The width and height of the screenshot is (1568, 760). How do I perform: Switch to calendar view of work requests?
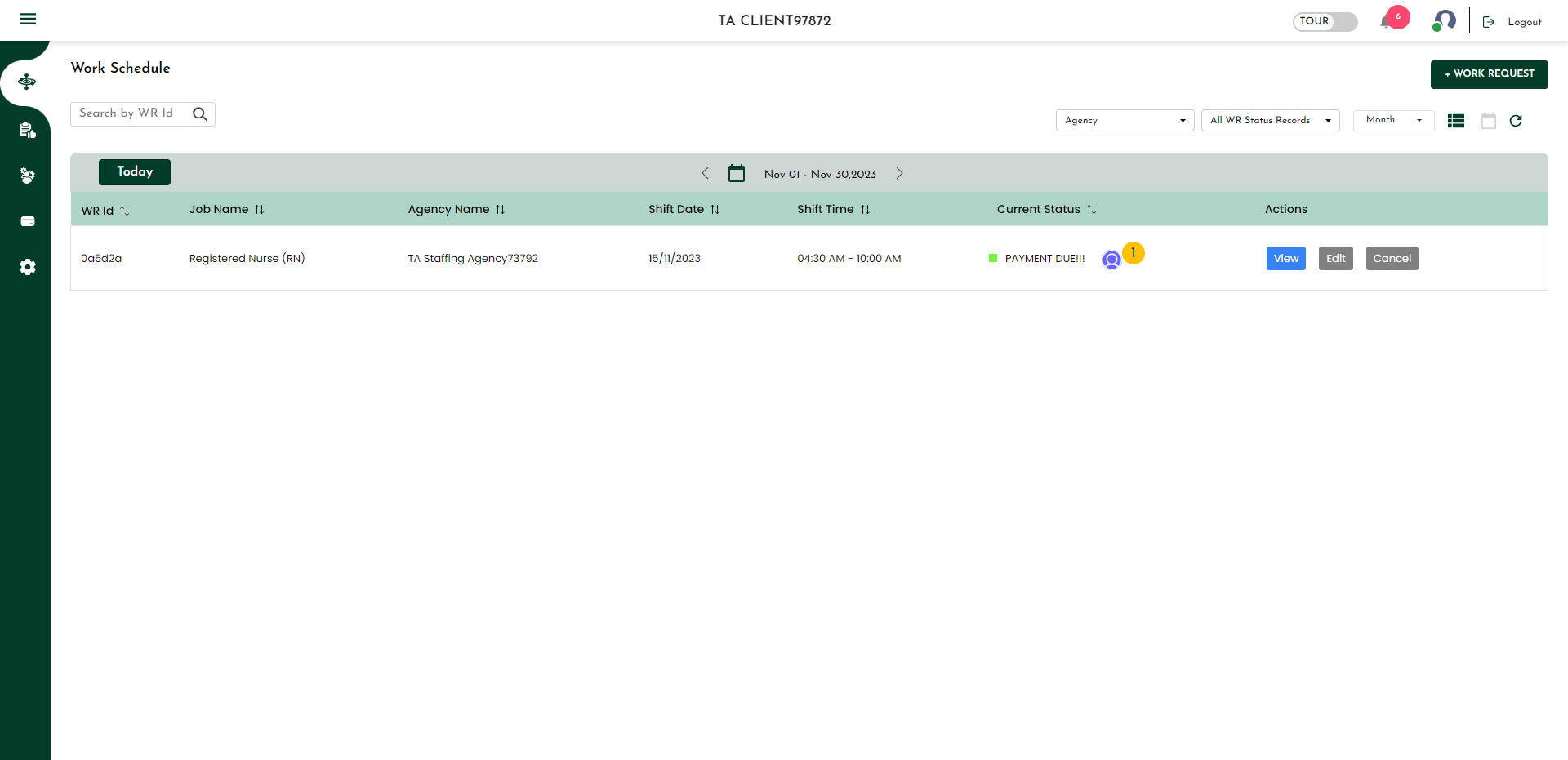tap(1489, 121)
